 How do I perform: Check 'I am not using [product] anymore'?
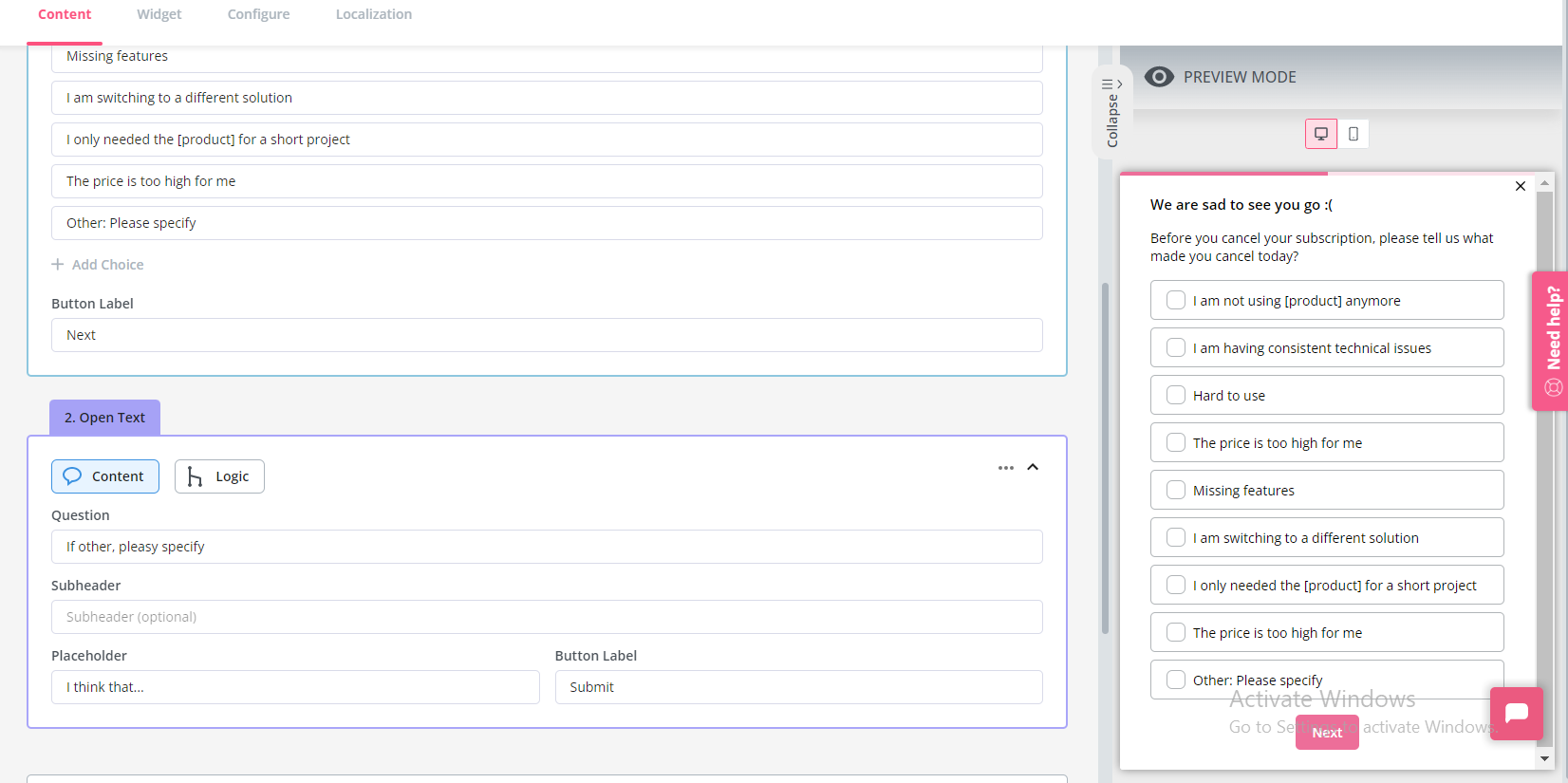click(1175, 301)
